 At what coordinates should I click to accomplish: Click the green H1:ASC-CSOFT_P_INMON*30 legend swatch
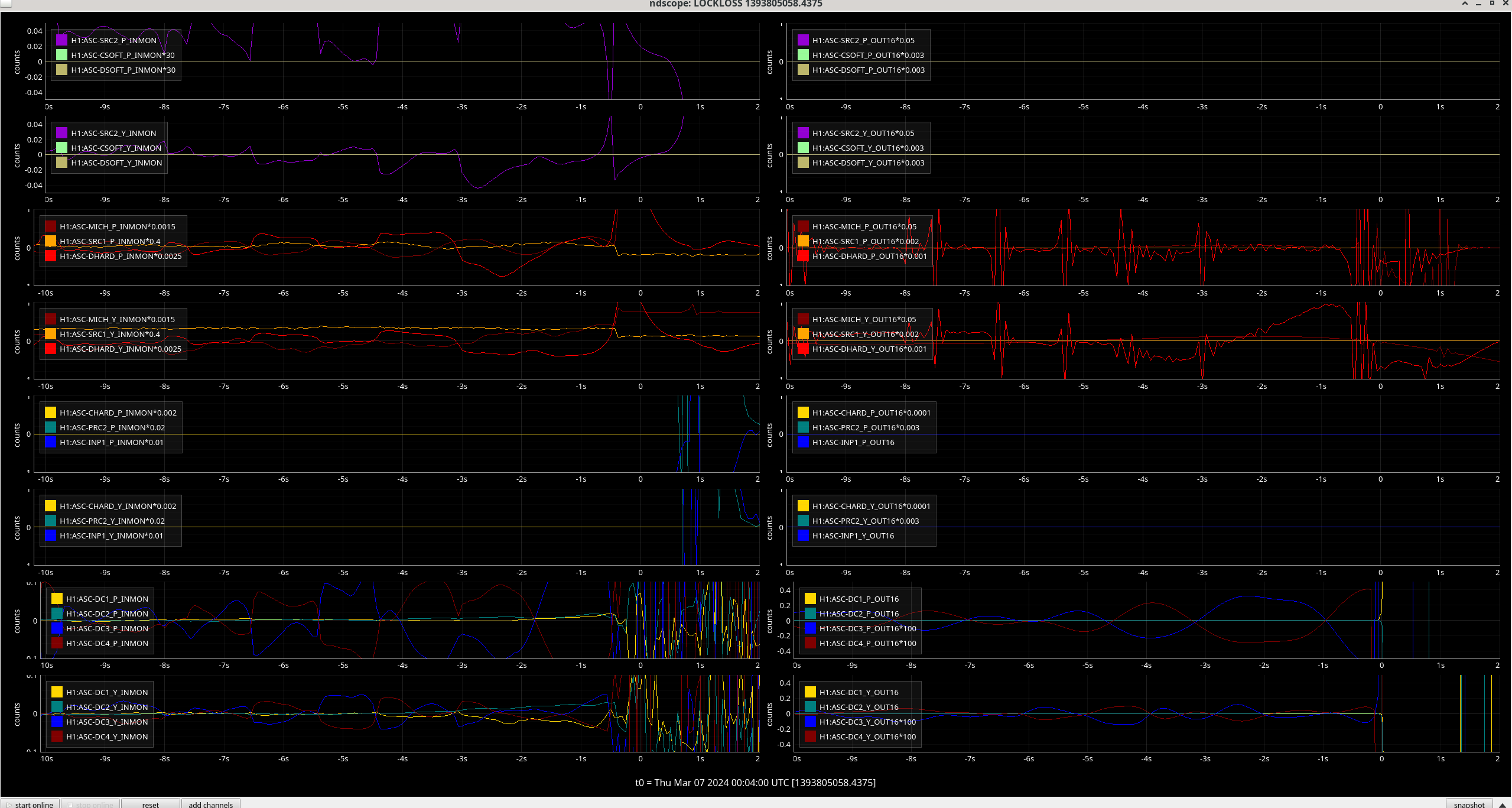(x=61, y=55)
